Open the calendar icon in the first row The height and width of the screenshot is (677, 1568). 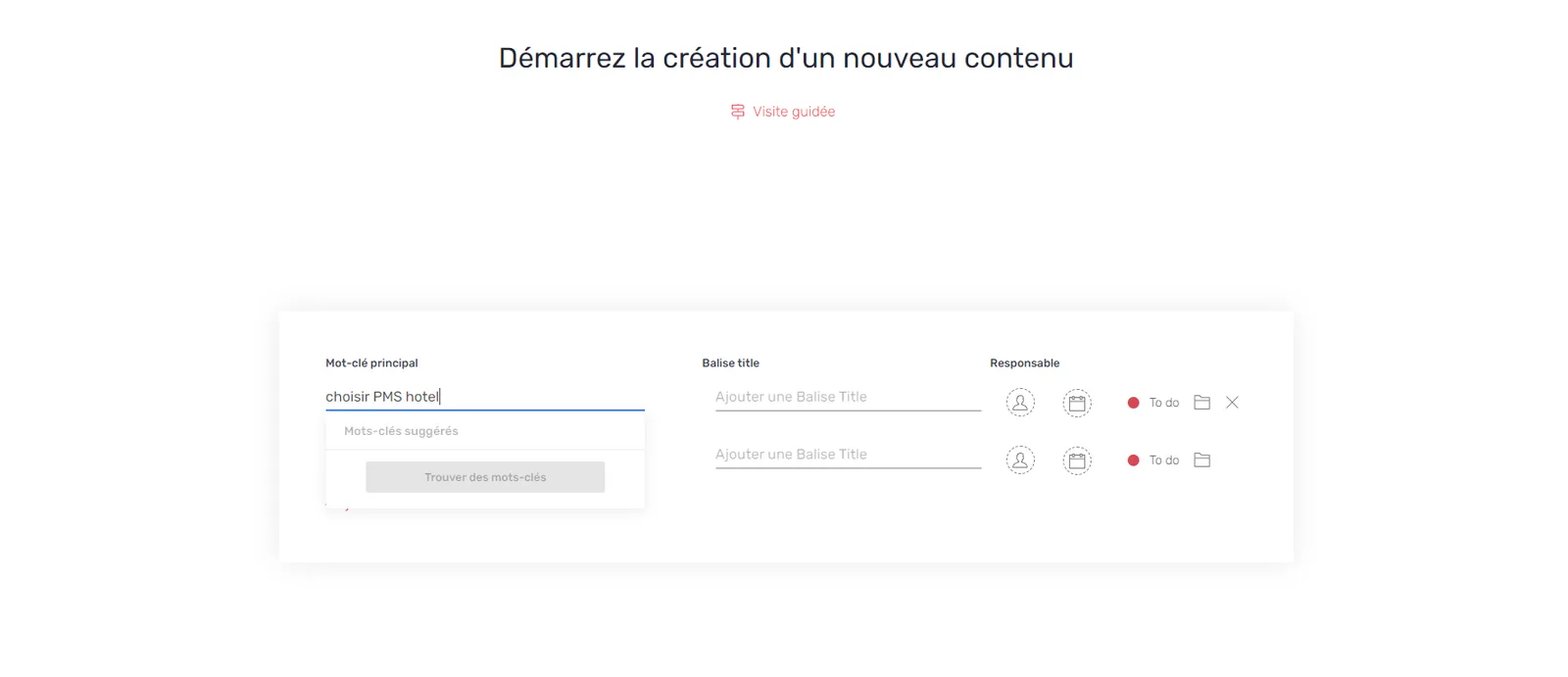pos(1077,403)
